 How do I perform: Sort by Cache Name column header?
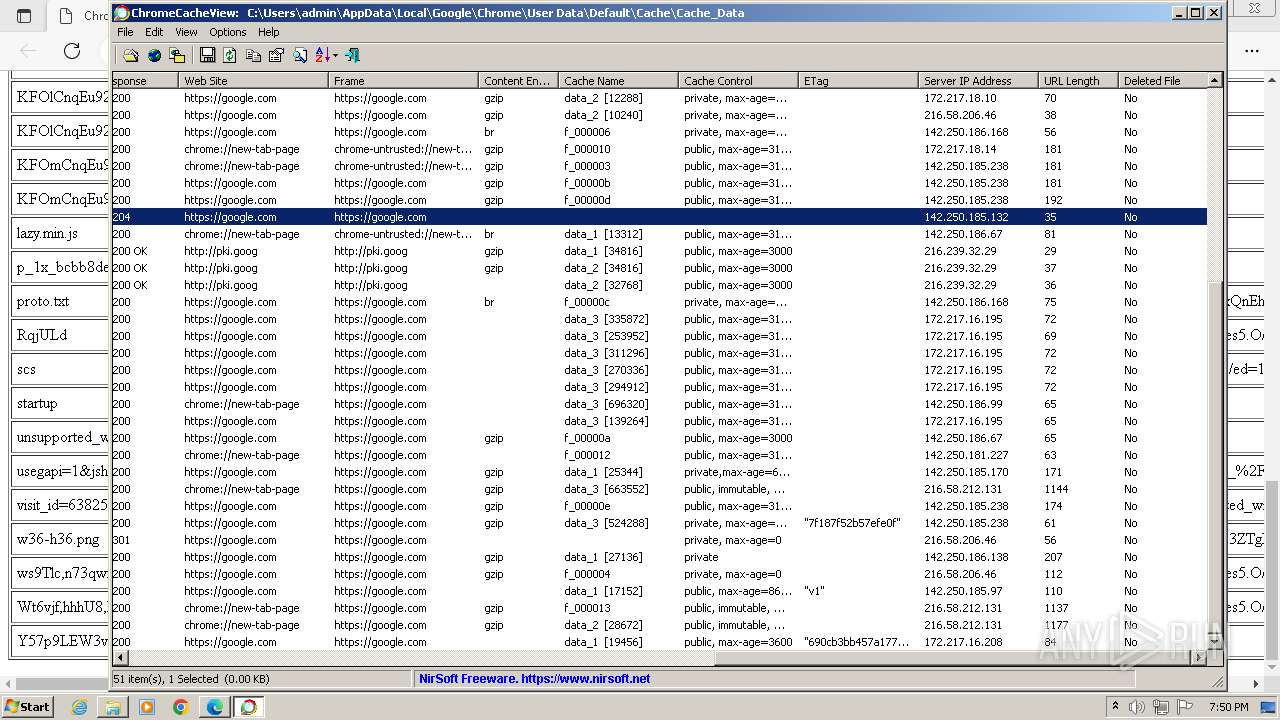click(x=618, y=80)
